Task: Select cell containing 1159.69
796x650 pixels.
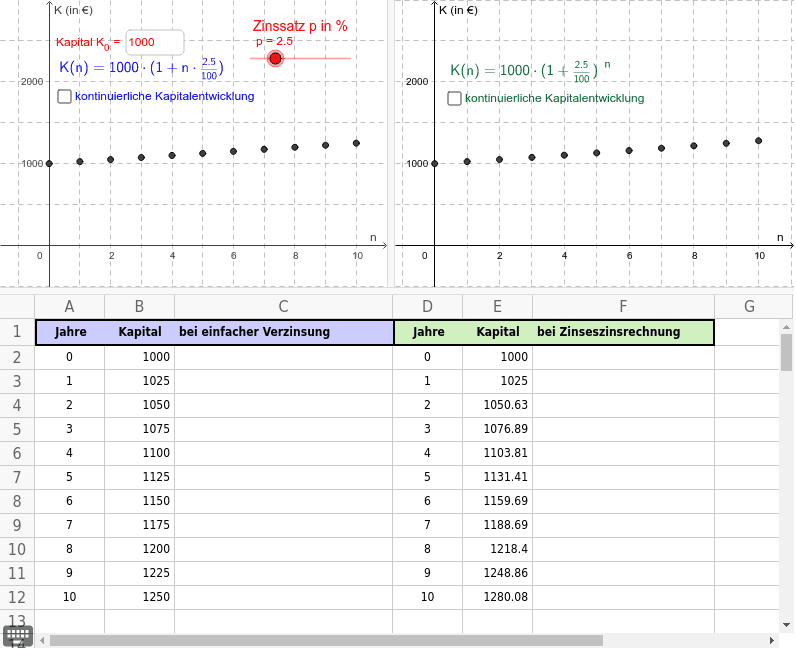Action: (498, 501)
